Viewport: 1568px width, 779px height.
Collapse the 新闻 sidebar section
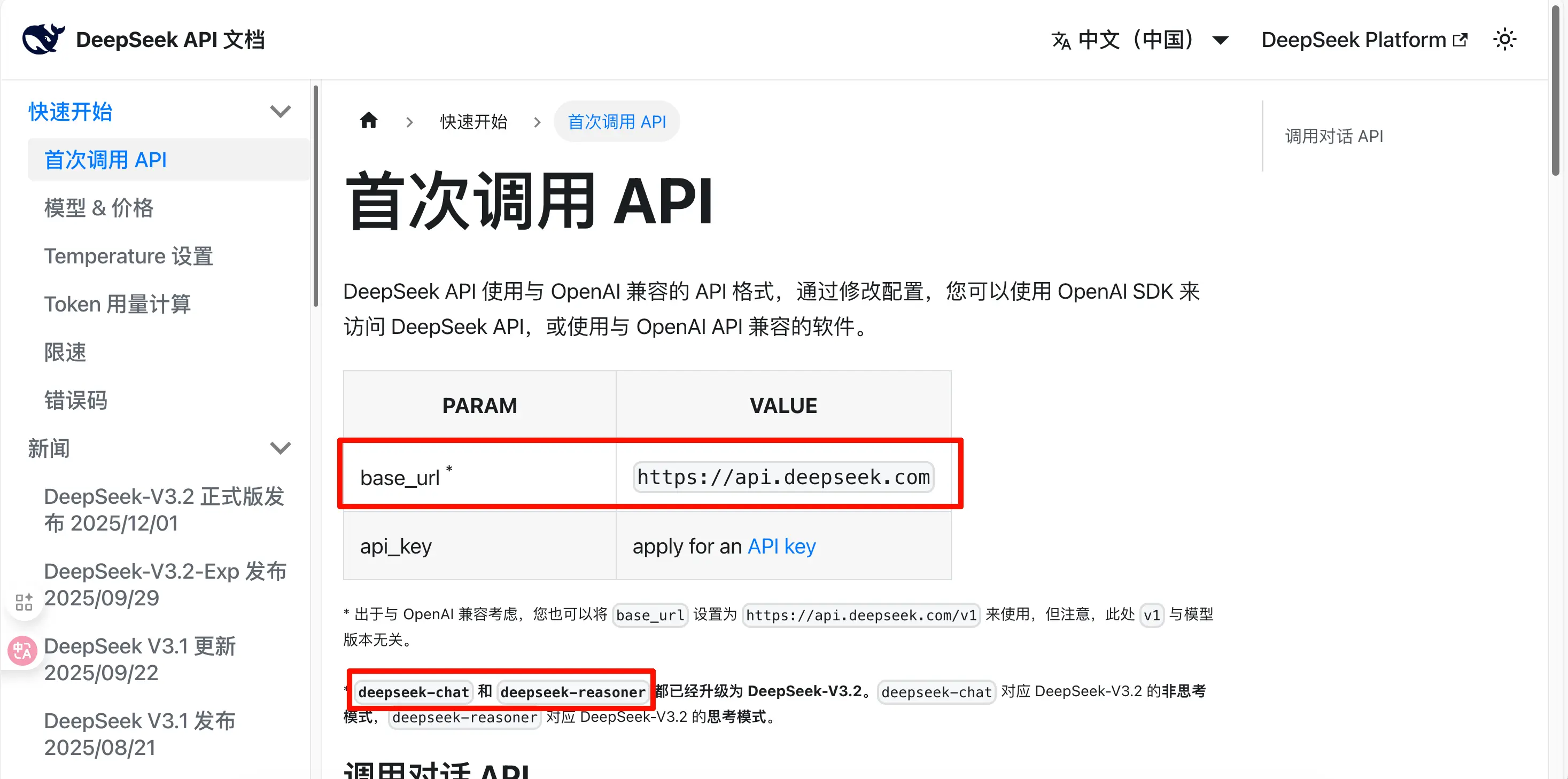pyautogui.click(x=280, y=448)
